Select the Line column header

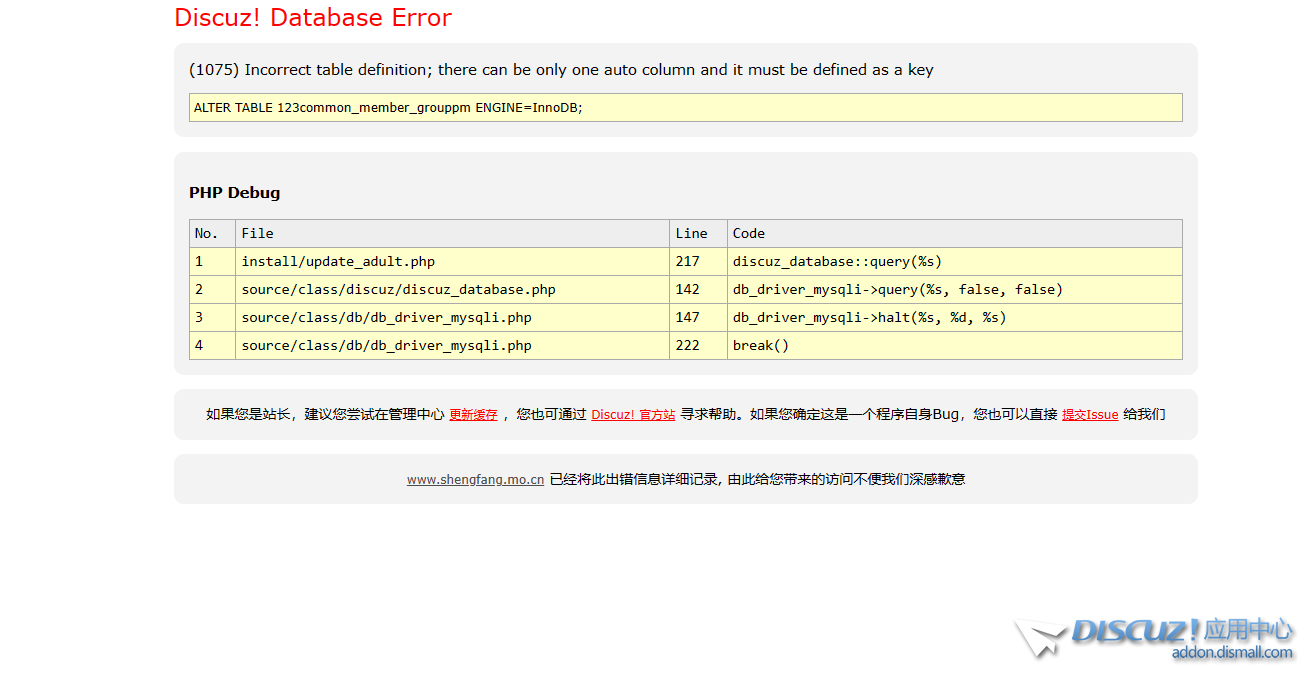click(690, 233)
